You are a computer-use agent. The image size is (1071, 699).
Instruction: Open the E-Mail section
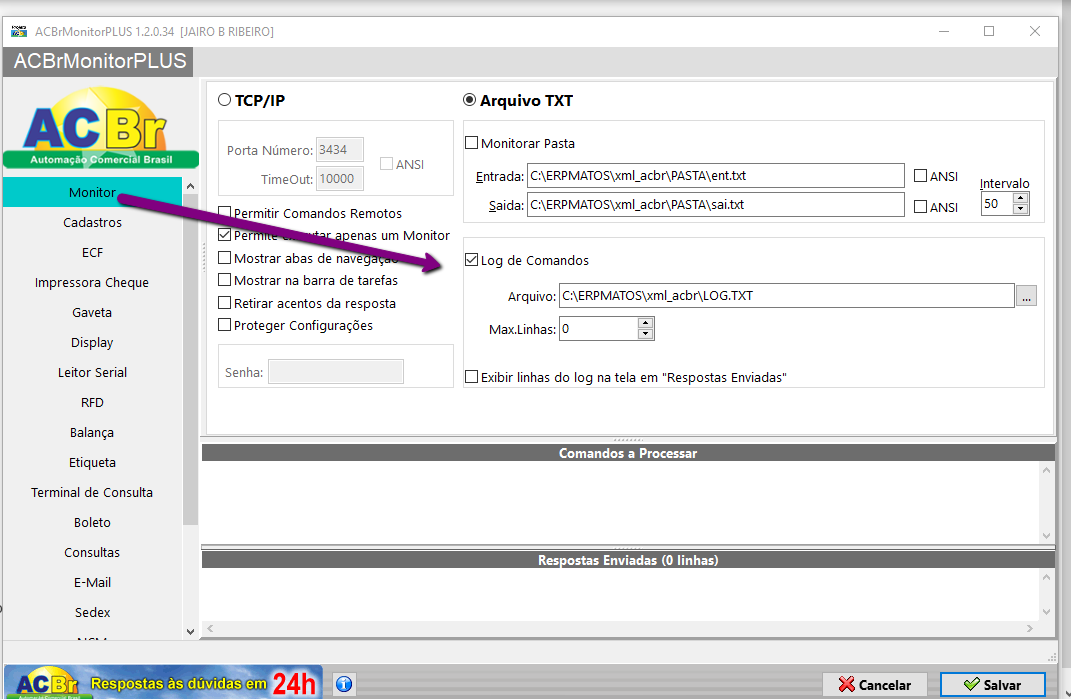point(92,583)
